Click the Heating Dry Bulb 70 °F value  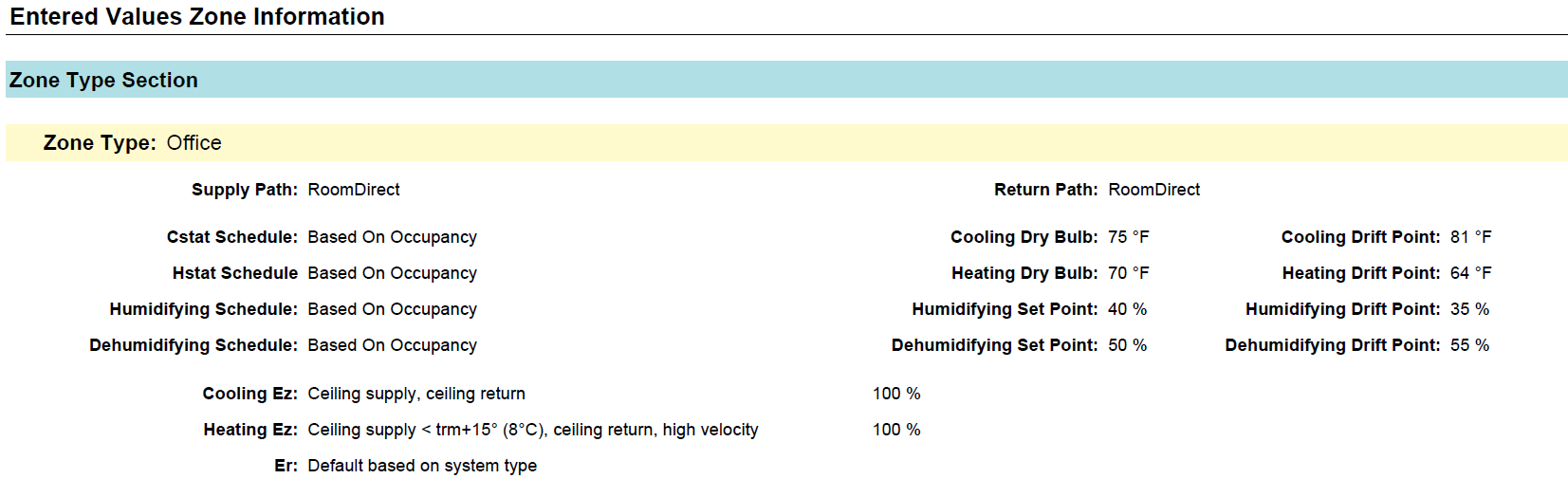coord(1128,273)
